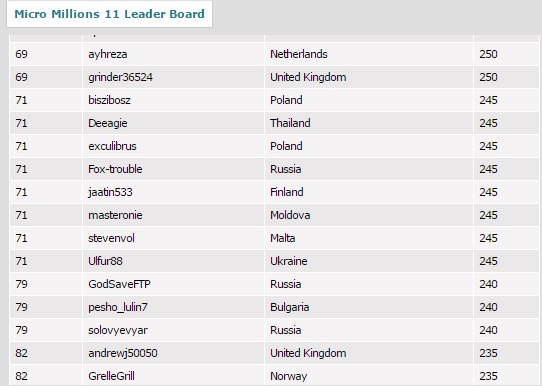Click the pesho_lulin7 player name
The width and height of the screenshot is (542, 386).
pos(118,307)
